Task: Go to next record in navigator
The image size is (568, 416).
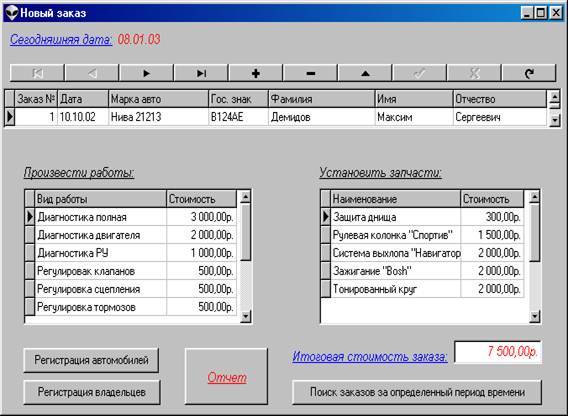Action: 146,73
